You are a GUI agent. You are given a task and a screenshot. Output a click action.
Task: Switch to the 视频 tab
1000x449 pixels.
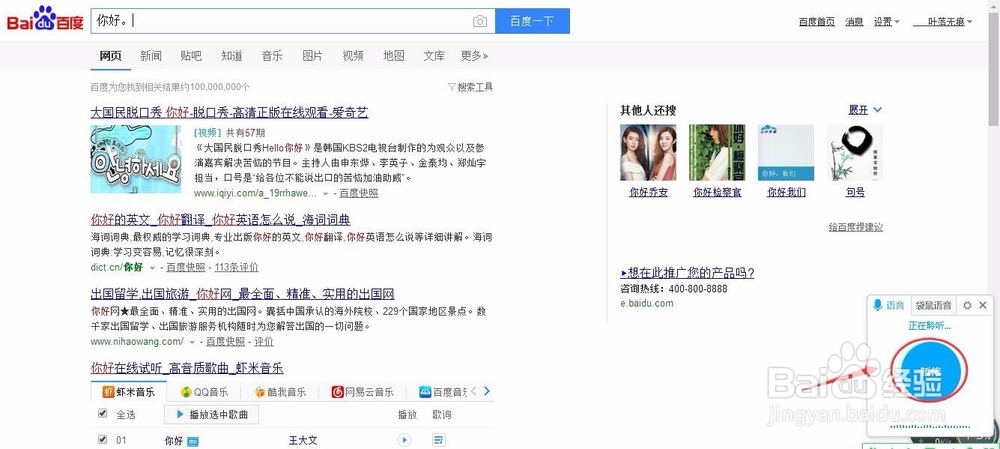tap(353, 56)
